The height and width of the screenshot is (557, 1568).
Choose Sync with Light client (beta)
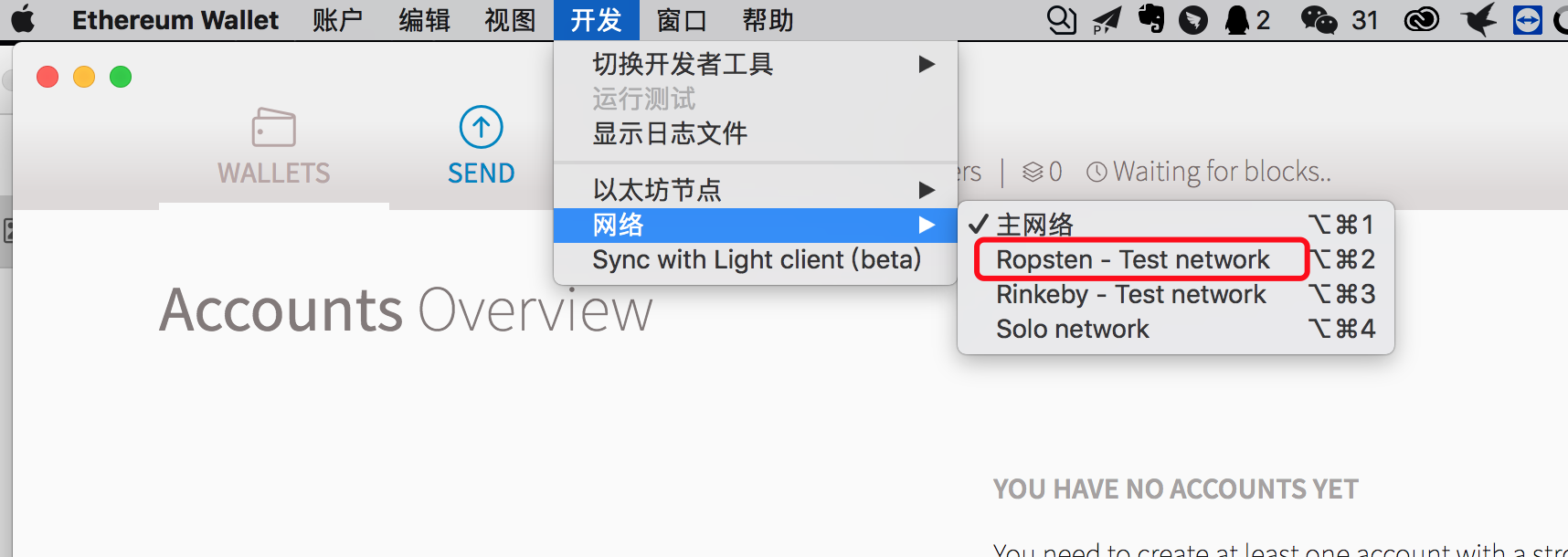tap(755, 259)
